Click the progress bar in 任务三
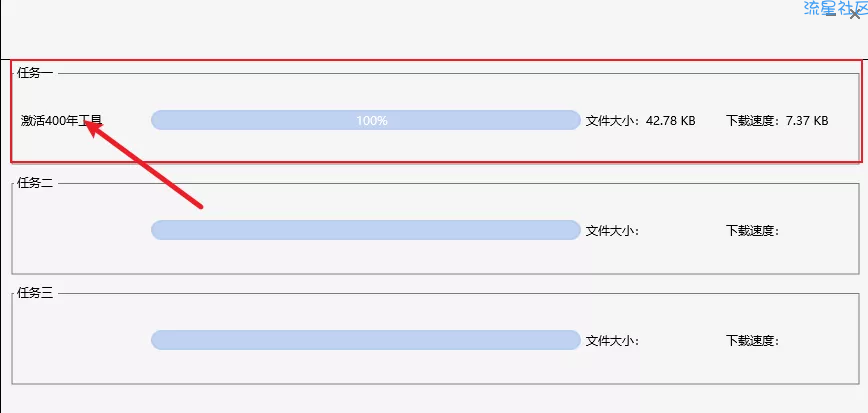 click(365, 340)
